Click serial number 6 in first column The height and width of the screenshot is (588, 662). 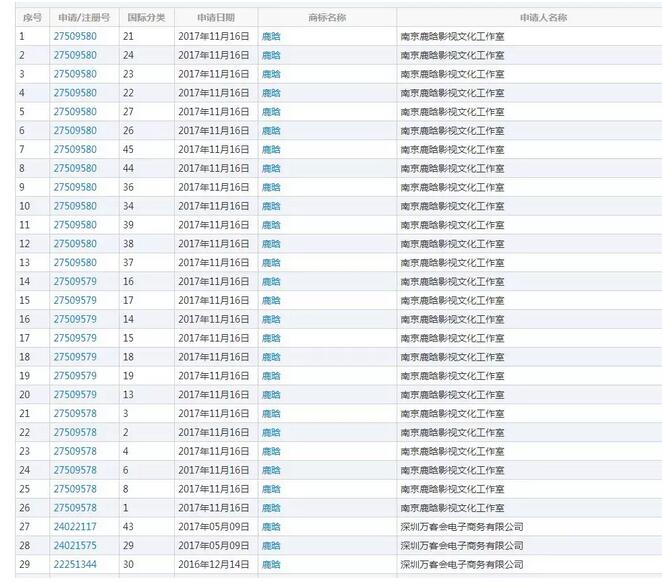pos(22,130)
